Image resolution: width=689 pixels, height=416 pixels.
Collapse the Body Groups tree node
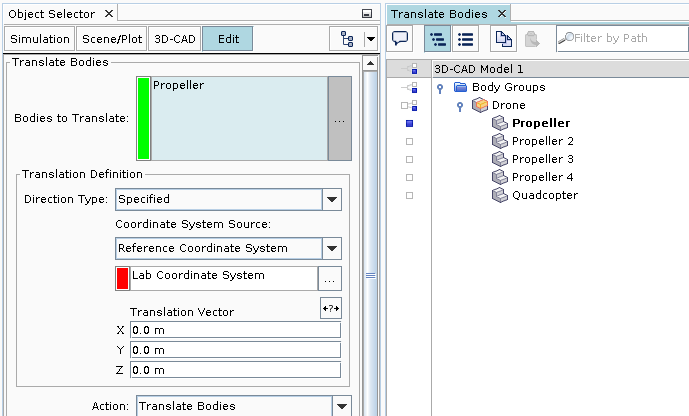[x=440, y=87]
